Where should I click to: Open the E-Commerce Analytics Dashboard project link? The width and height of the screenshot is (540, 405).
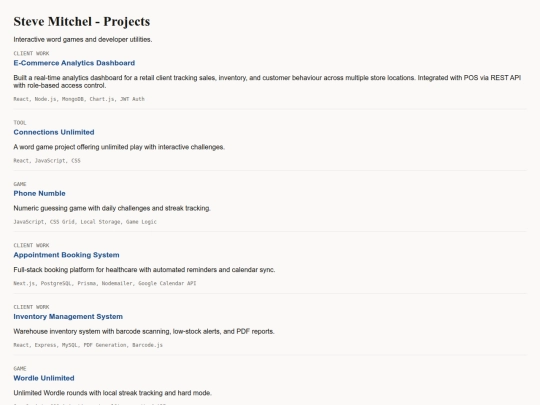click(x=74, y=63)
